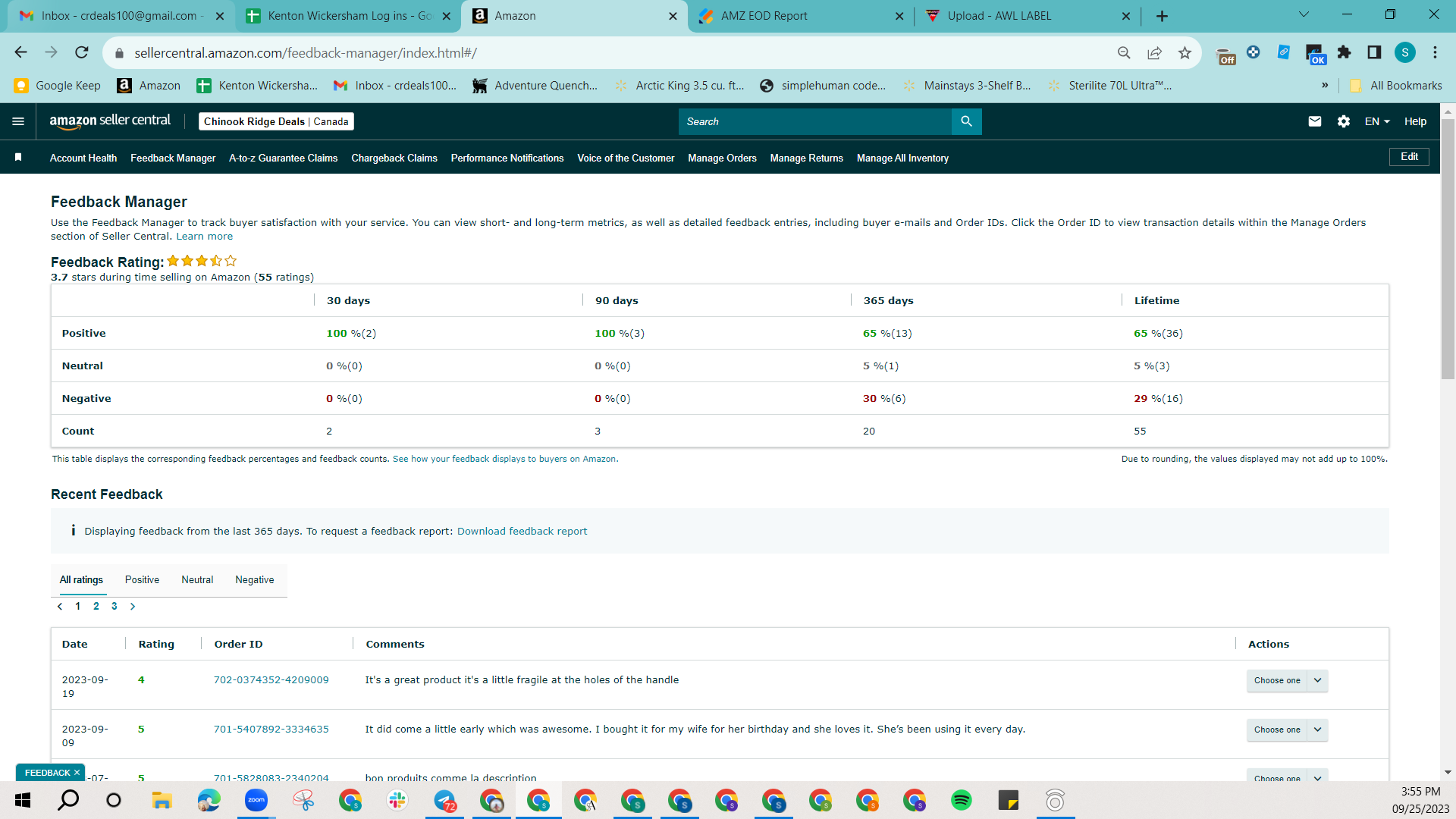Open the Chrome extensions puzzle icon

1344,52
